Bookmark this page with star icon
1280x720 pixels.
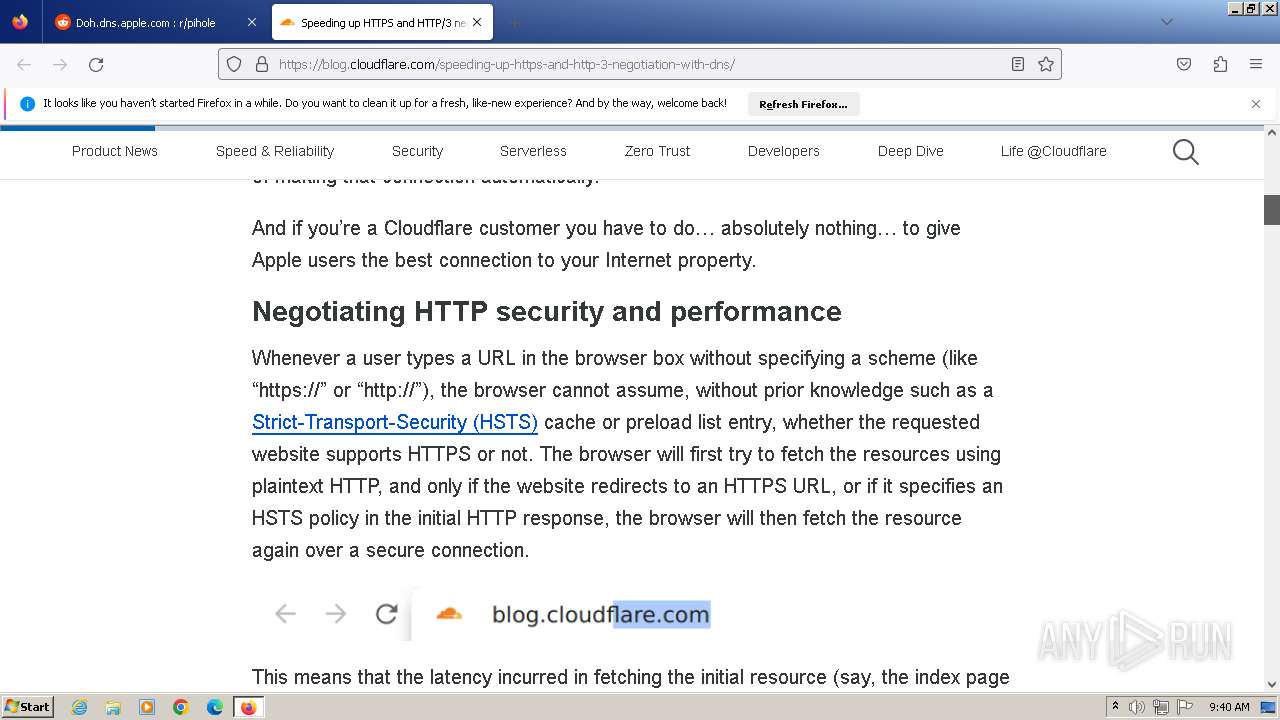tap(1046, 64)
